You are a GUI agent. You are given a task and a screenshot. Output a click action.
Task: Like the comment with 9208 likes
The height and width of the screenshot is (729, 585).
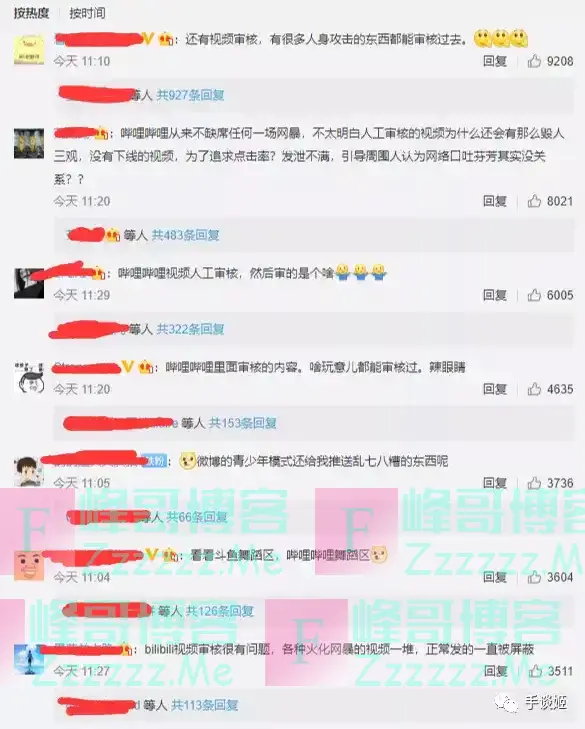click(534, 61)
